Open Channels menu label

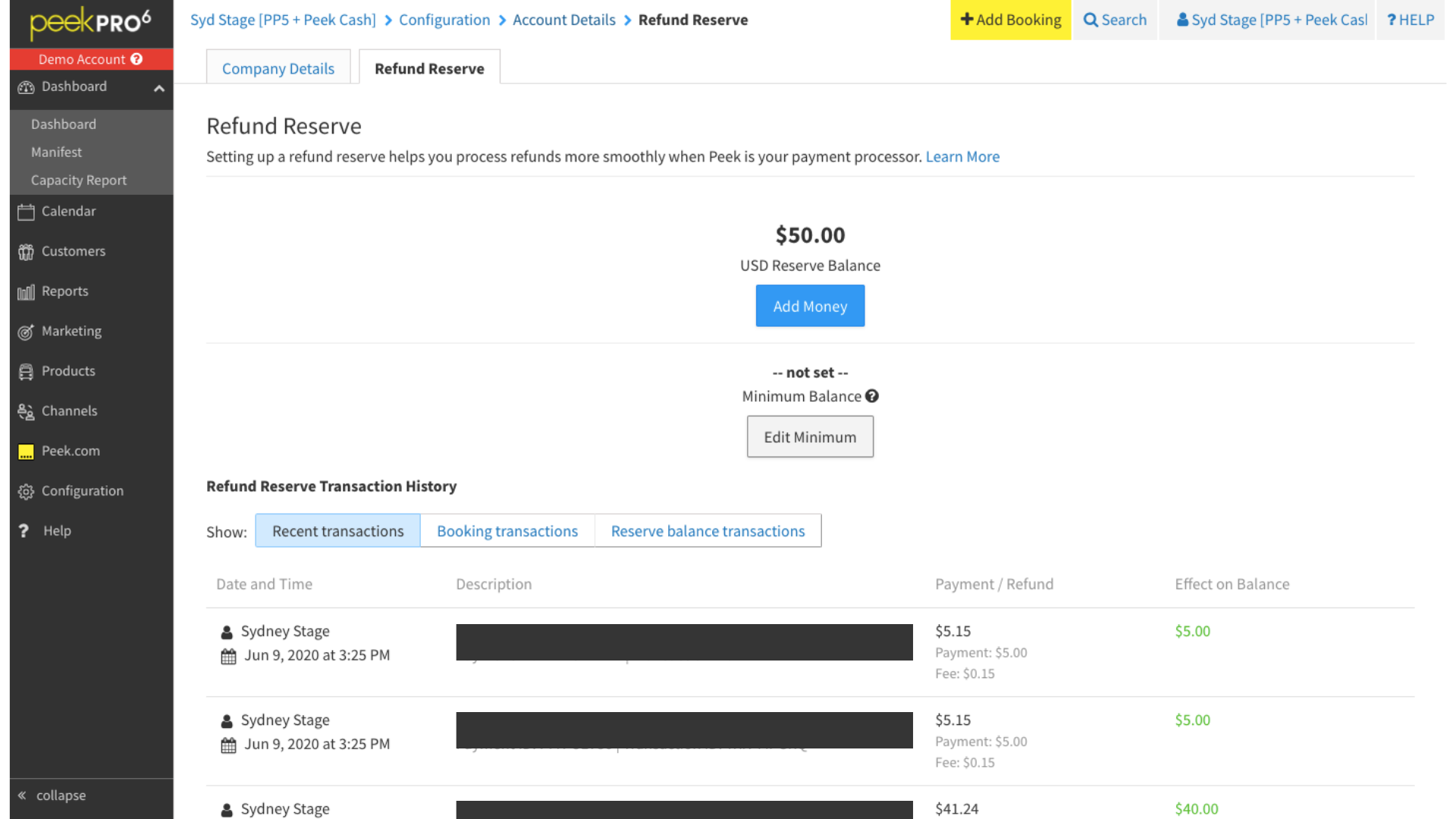point(70,411)
